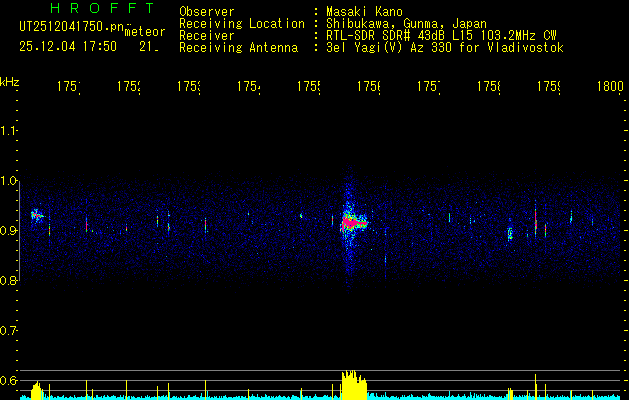This screenshot has width=629, height=400.
Task: Select the 3el Yagi(V) Az 330 antenna text
Action: click(x=445, y=48)
